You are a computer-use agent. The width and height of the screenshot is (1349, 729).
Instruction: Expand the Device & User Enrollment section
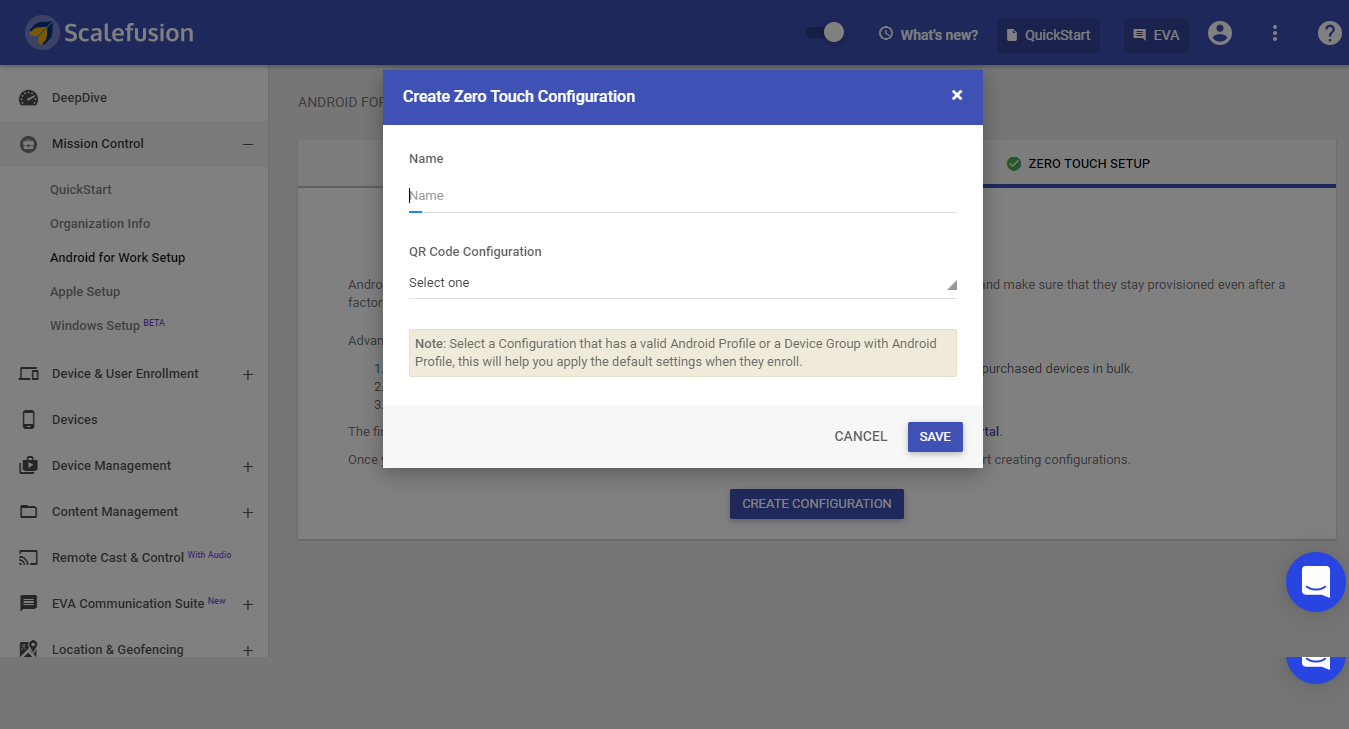tap(247, 373)
